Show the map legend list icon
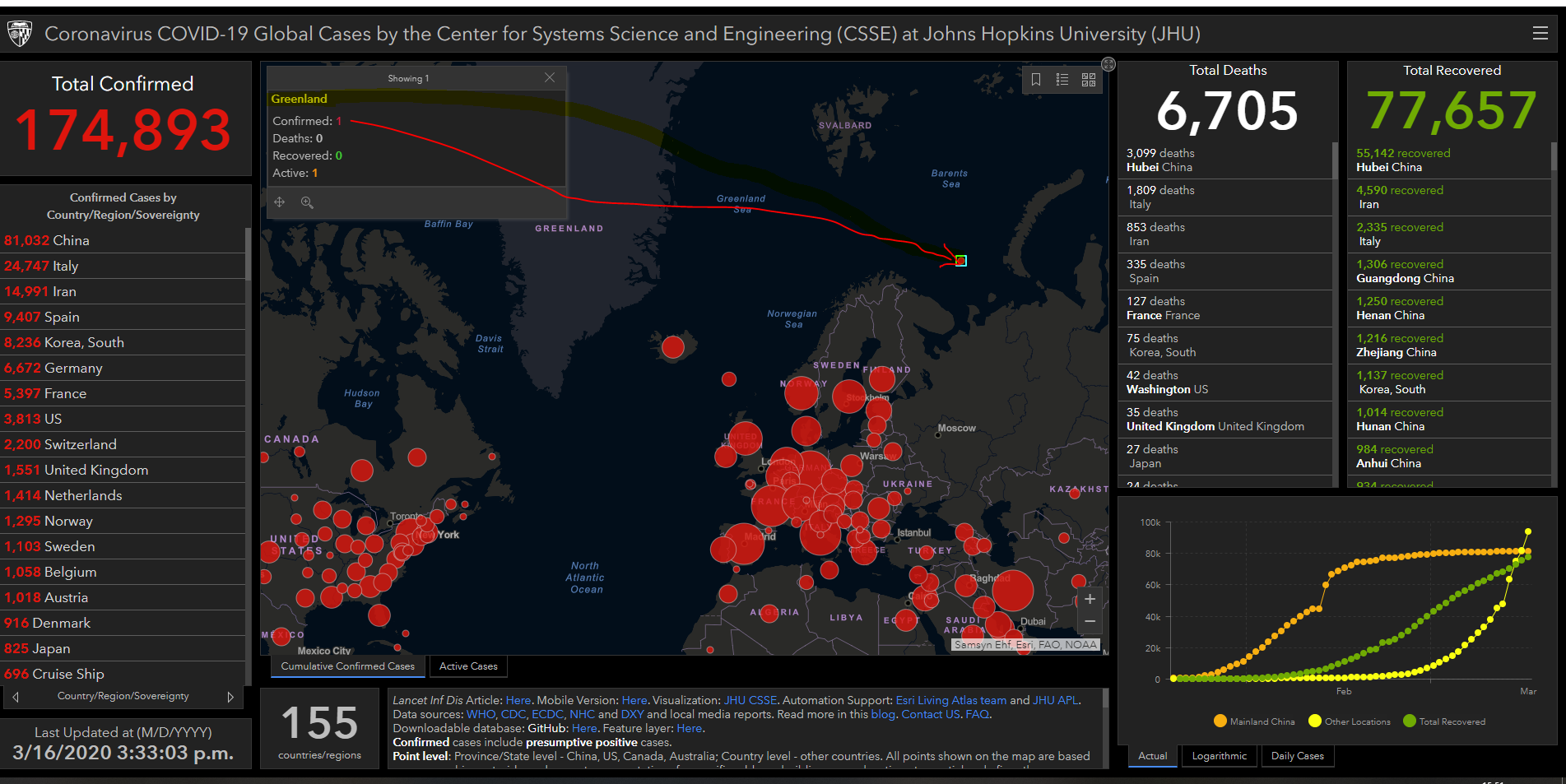Image resolution: width=1566 pixels, height=784 pixels. coord(1062,80)
